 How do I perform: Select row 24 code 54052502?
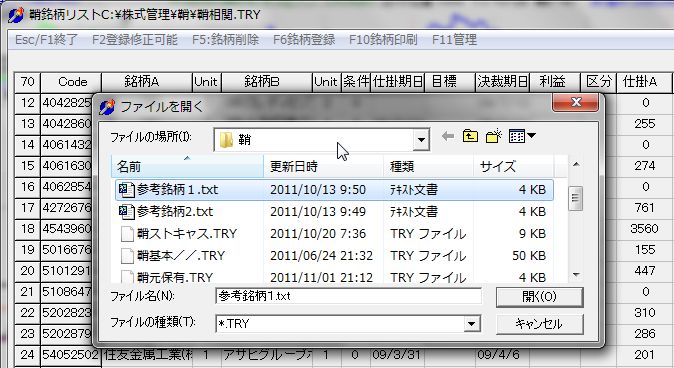pos(71,355)
